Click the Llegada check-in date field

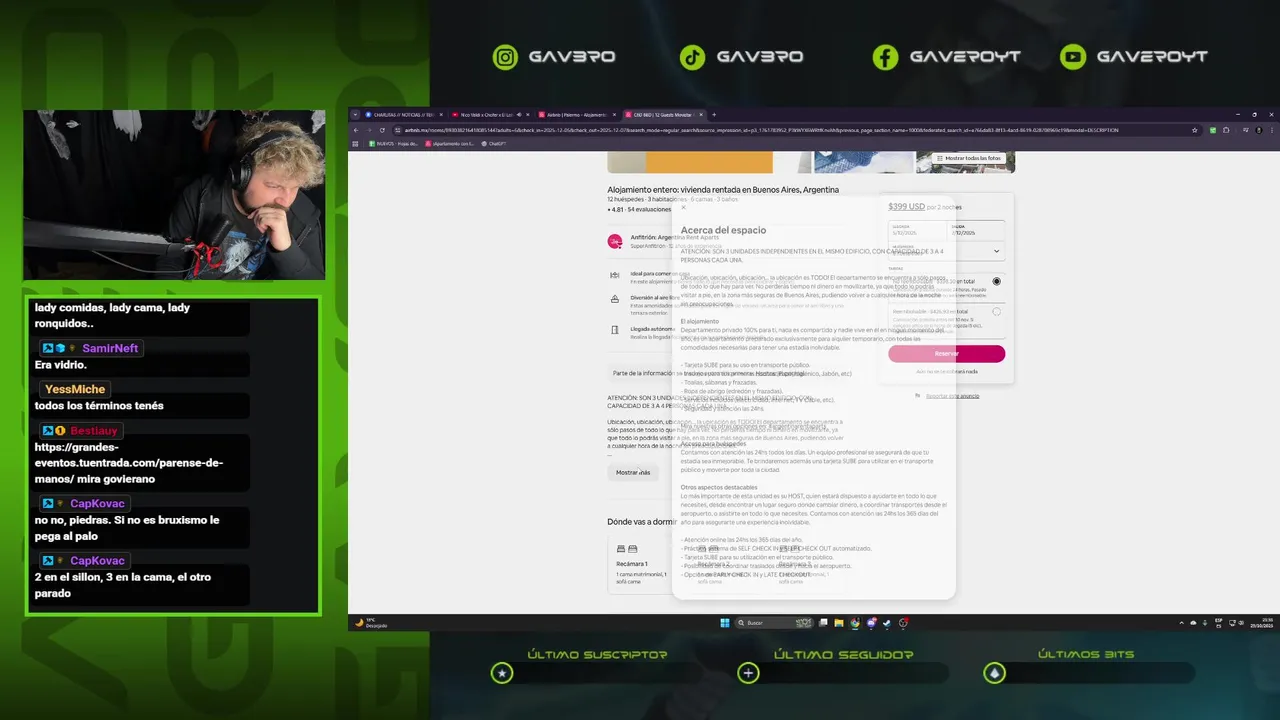click(917, 230)
